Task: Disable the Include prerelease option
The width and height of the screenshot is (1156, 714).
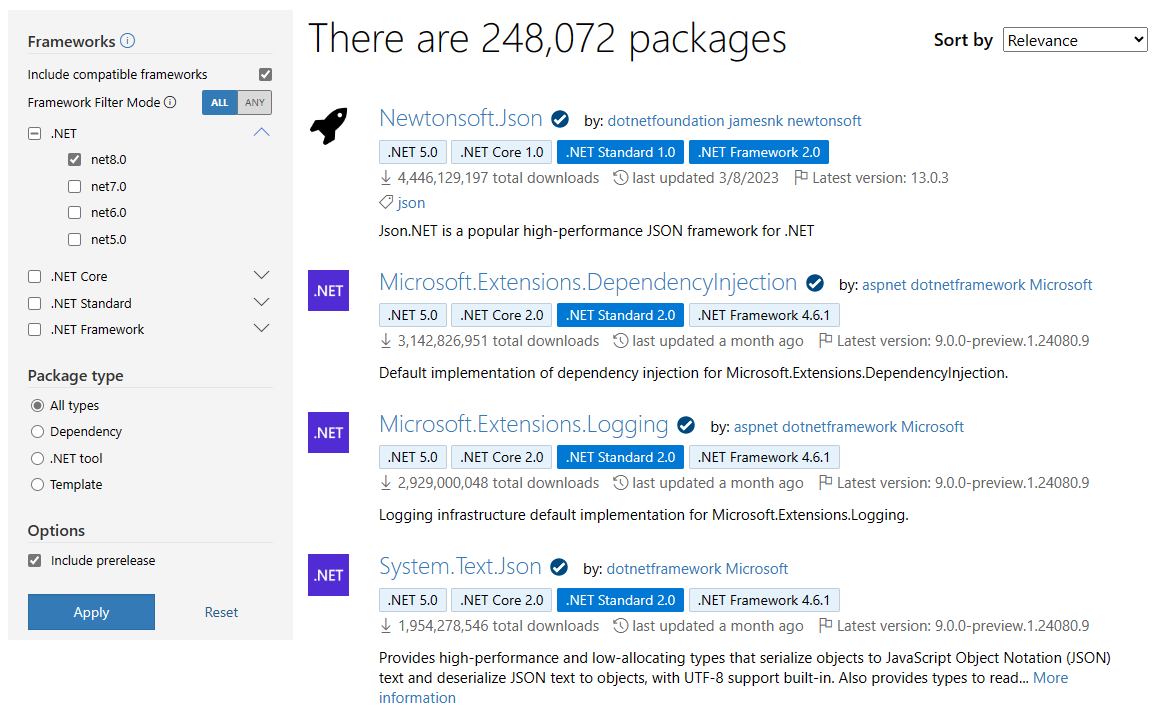Action: [x=34, y=560]
